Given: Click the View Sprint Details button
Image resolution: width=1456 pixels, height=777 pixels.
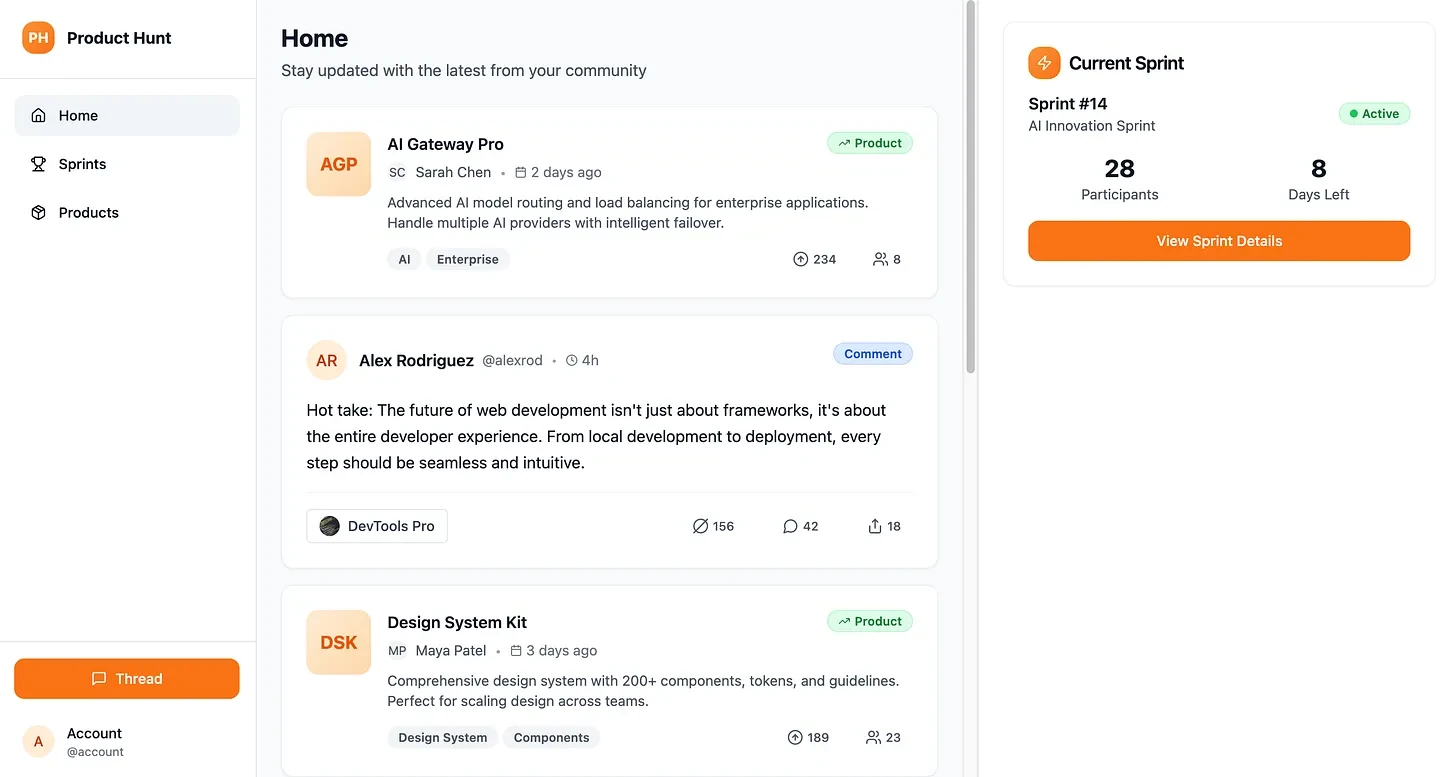Looking at the screenshot, I should tap(1219, 241).
